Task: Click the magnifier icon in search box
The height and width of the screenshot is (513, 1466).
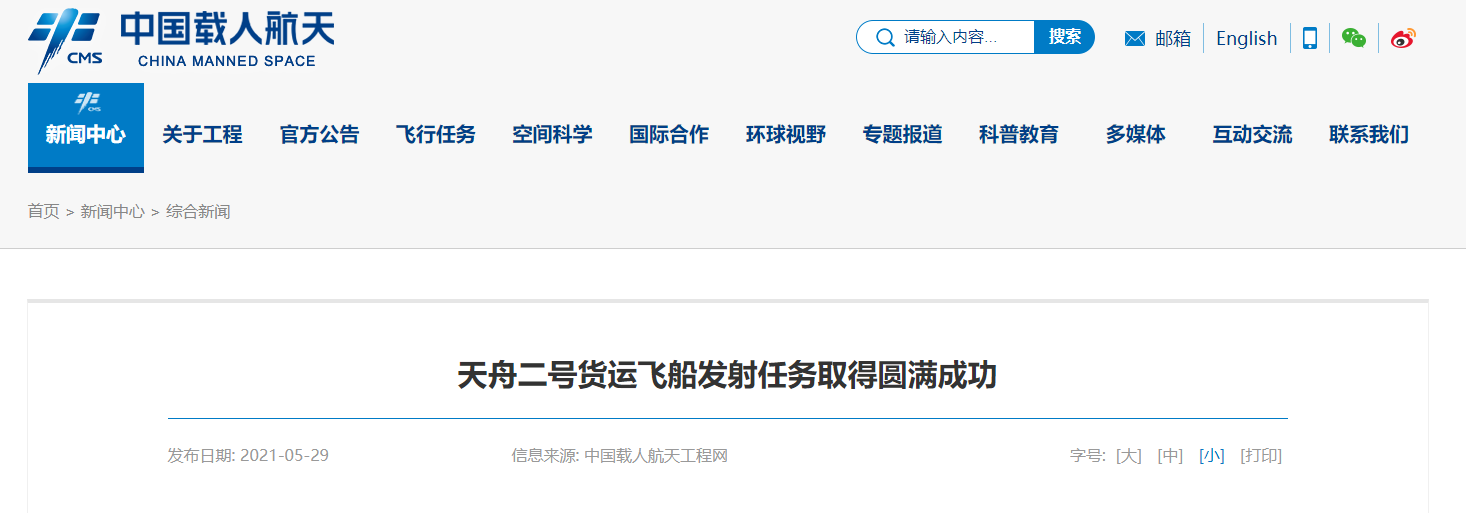Action: point(884,38)
